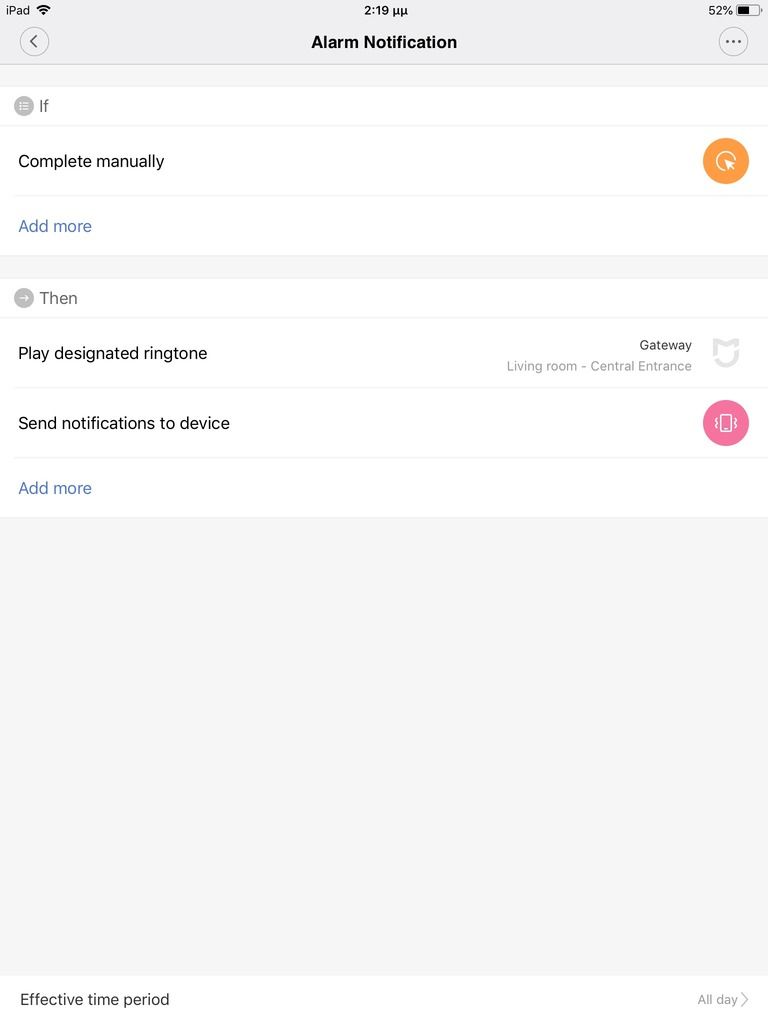The width and height of the screenshot is (768, 1024).
Task: Tap the battery icon in status bar
Action: pos(749,10)
